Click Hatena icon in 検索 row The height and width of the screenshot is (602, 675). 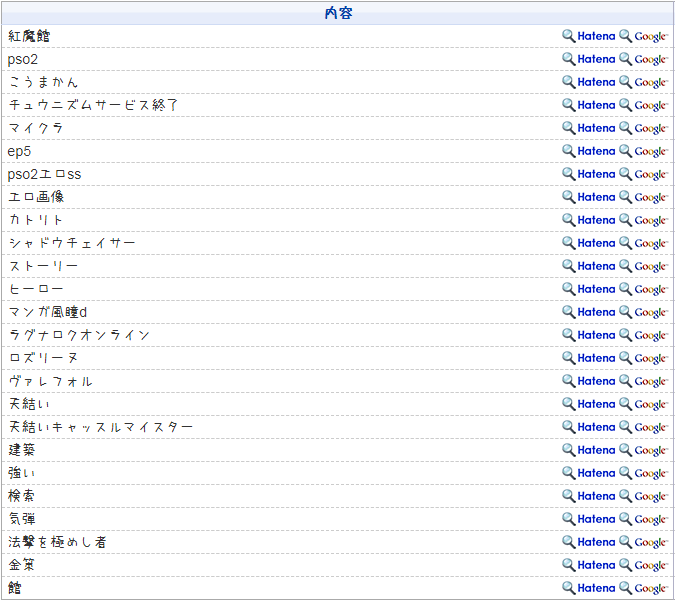coord(589,496)
